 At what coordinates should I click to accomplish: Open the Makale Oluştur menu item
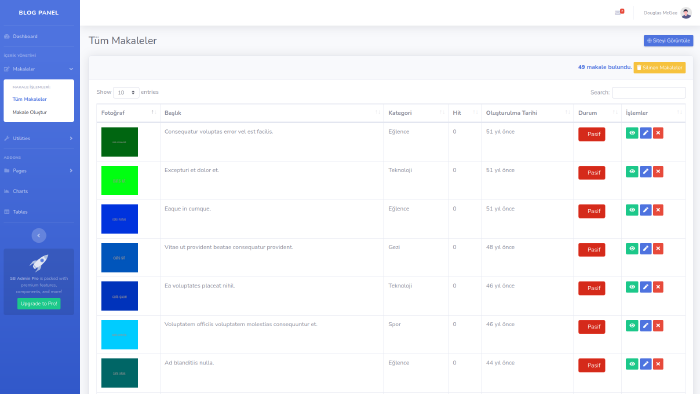30,112
